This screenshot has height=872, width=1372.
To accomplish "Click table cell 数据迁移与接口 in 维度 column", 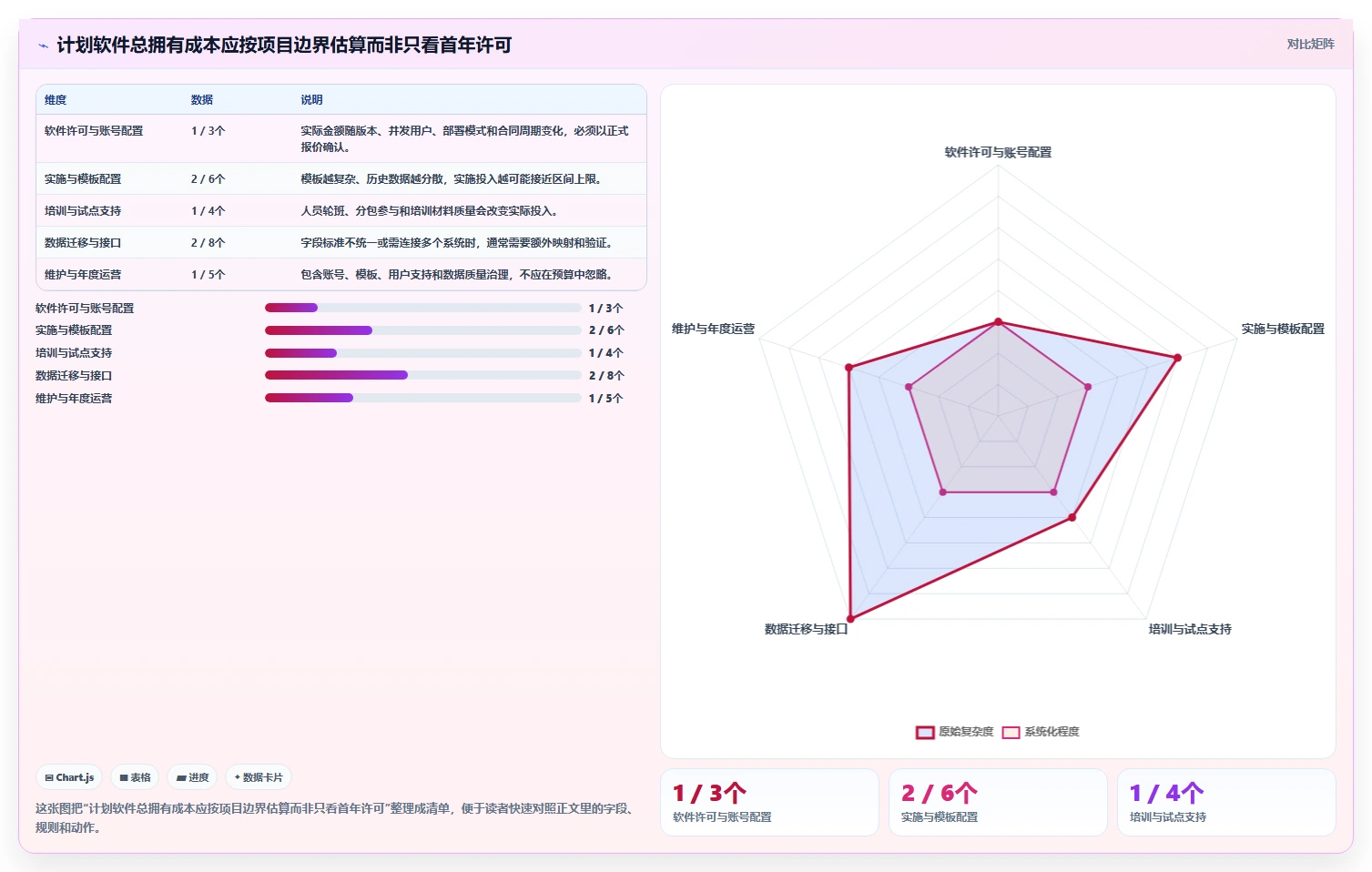I will (83, 243).
